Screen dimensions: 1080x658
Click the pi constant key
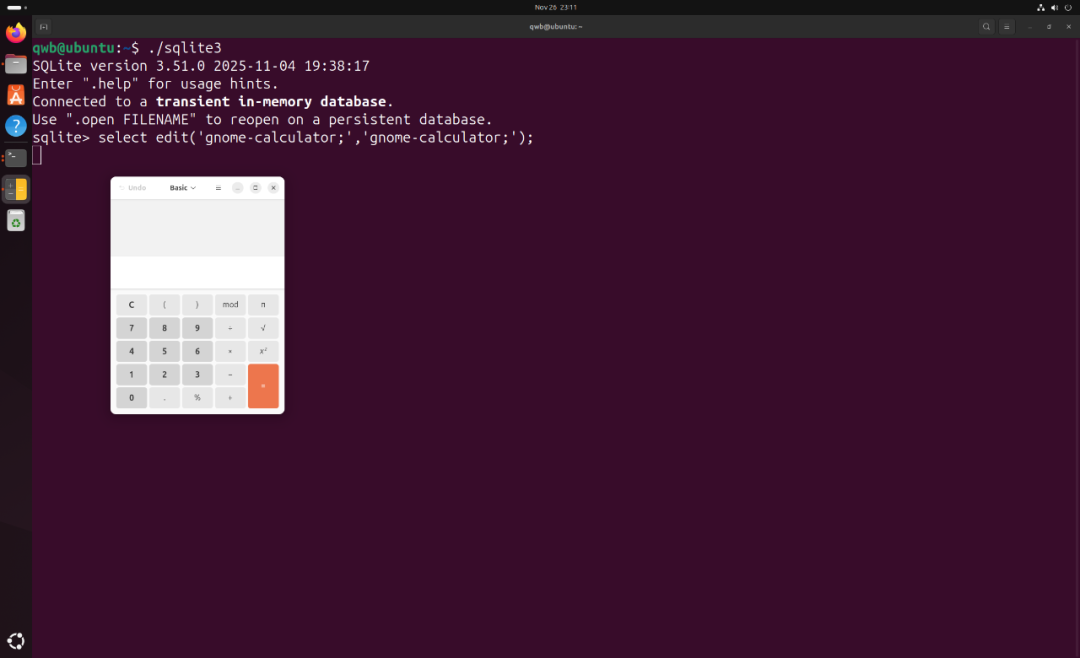pyautogui.click(x=263, y=305)
